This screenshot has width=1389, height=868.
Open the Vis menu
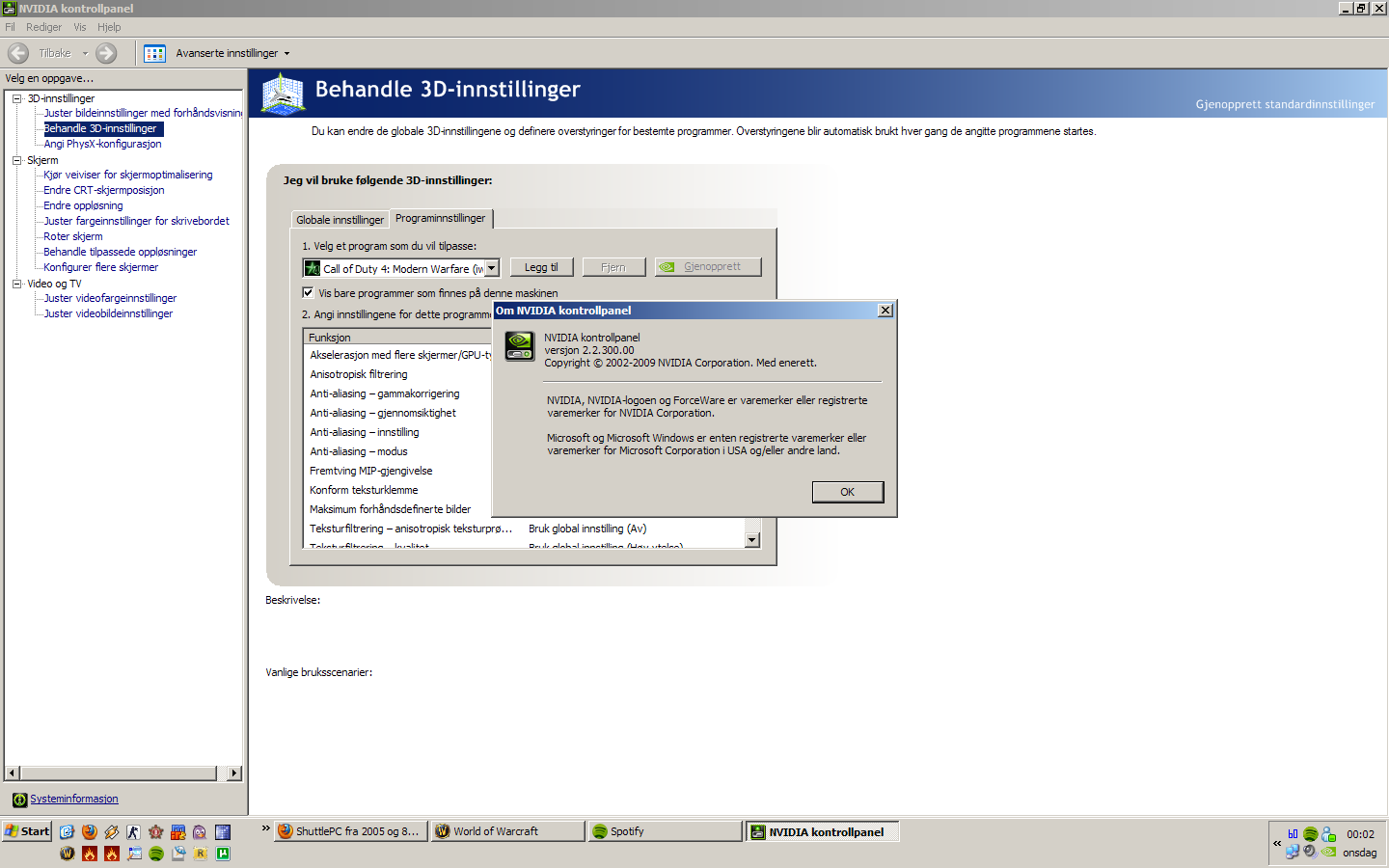80,27
